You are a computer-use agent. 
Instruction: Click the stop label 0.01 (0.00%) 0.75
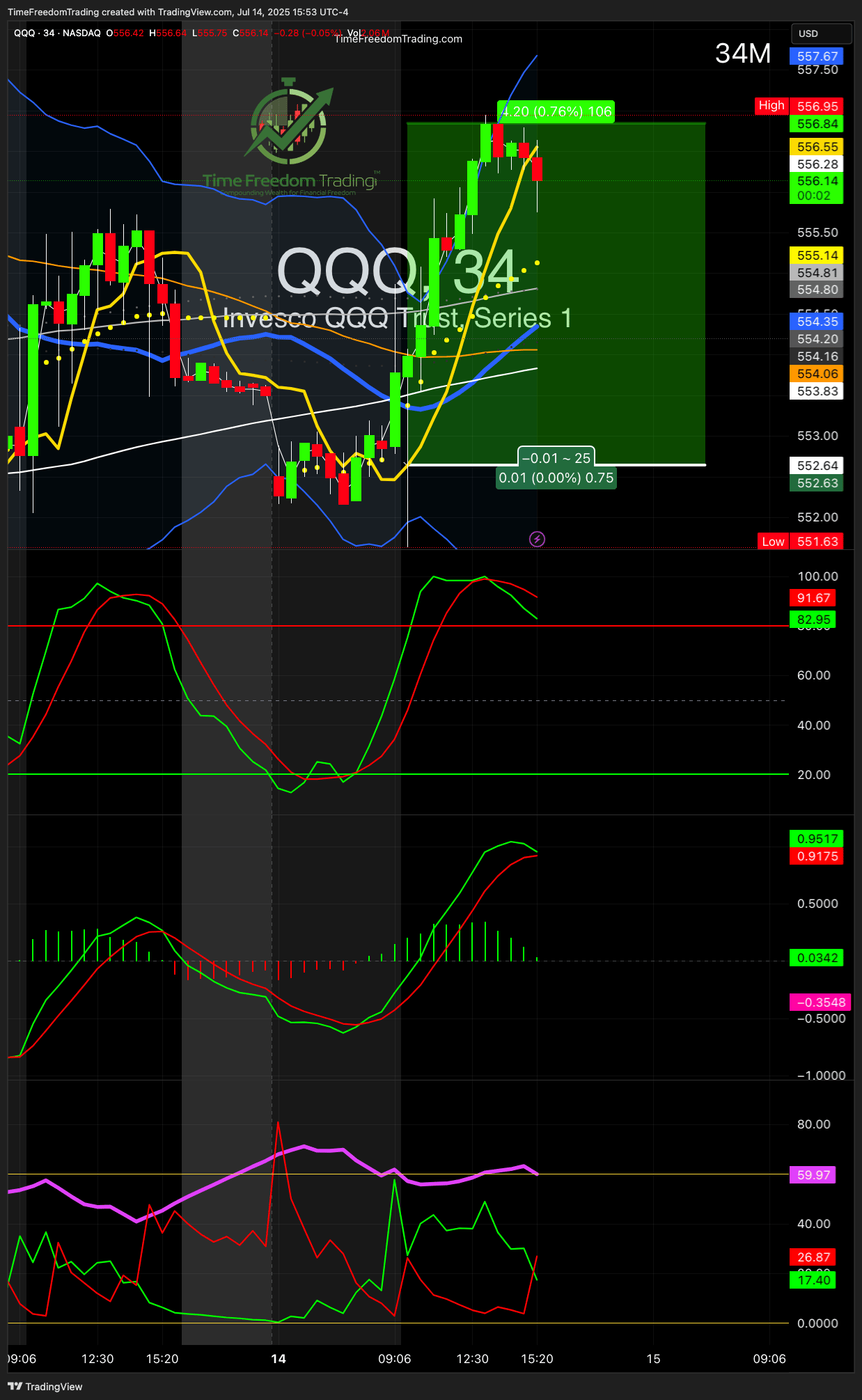[x=556, y=478]
